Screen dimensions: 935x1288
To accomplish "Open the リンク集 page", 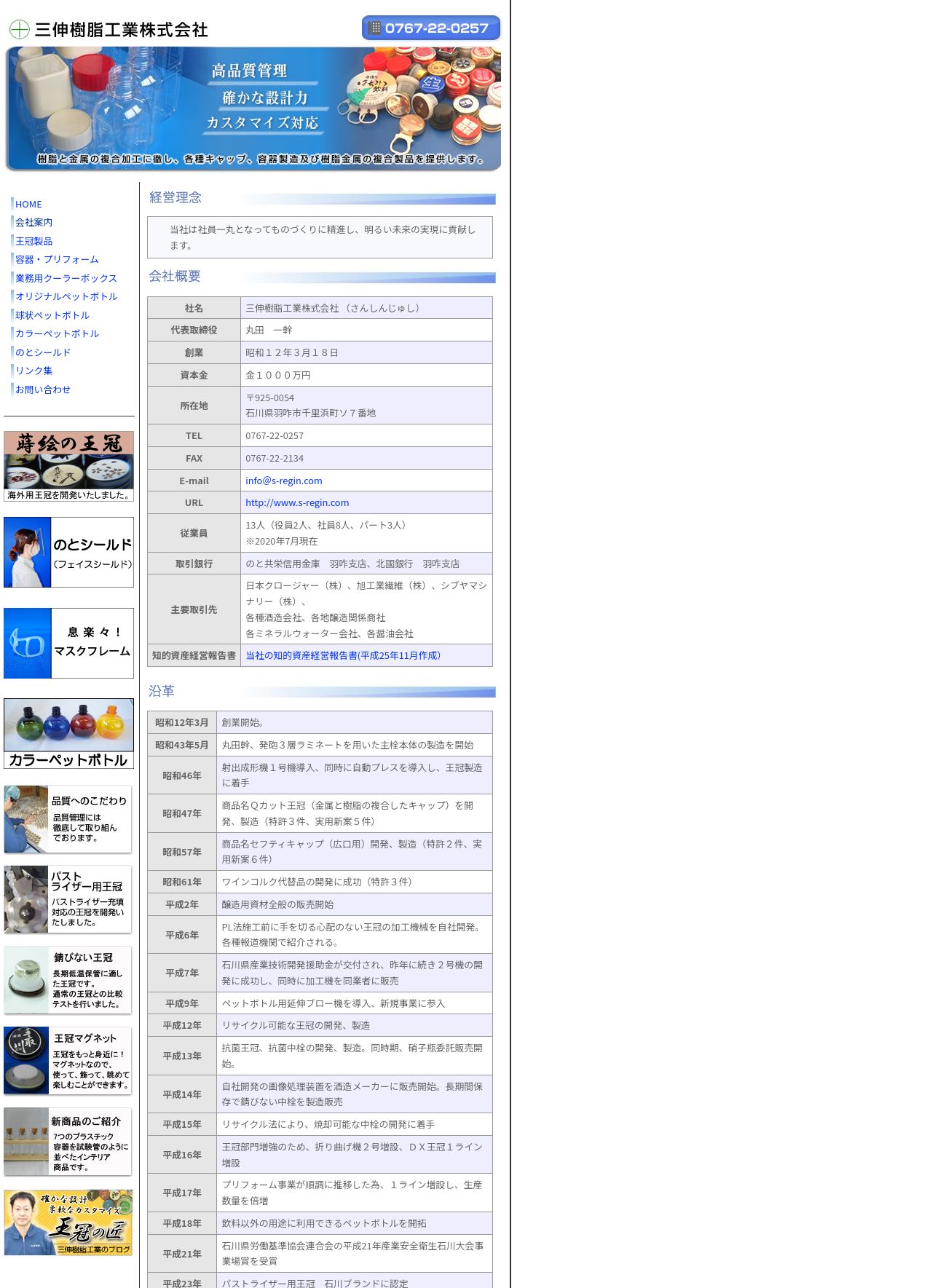I will [33, 371].
